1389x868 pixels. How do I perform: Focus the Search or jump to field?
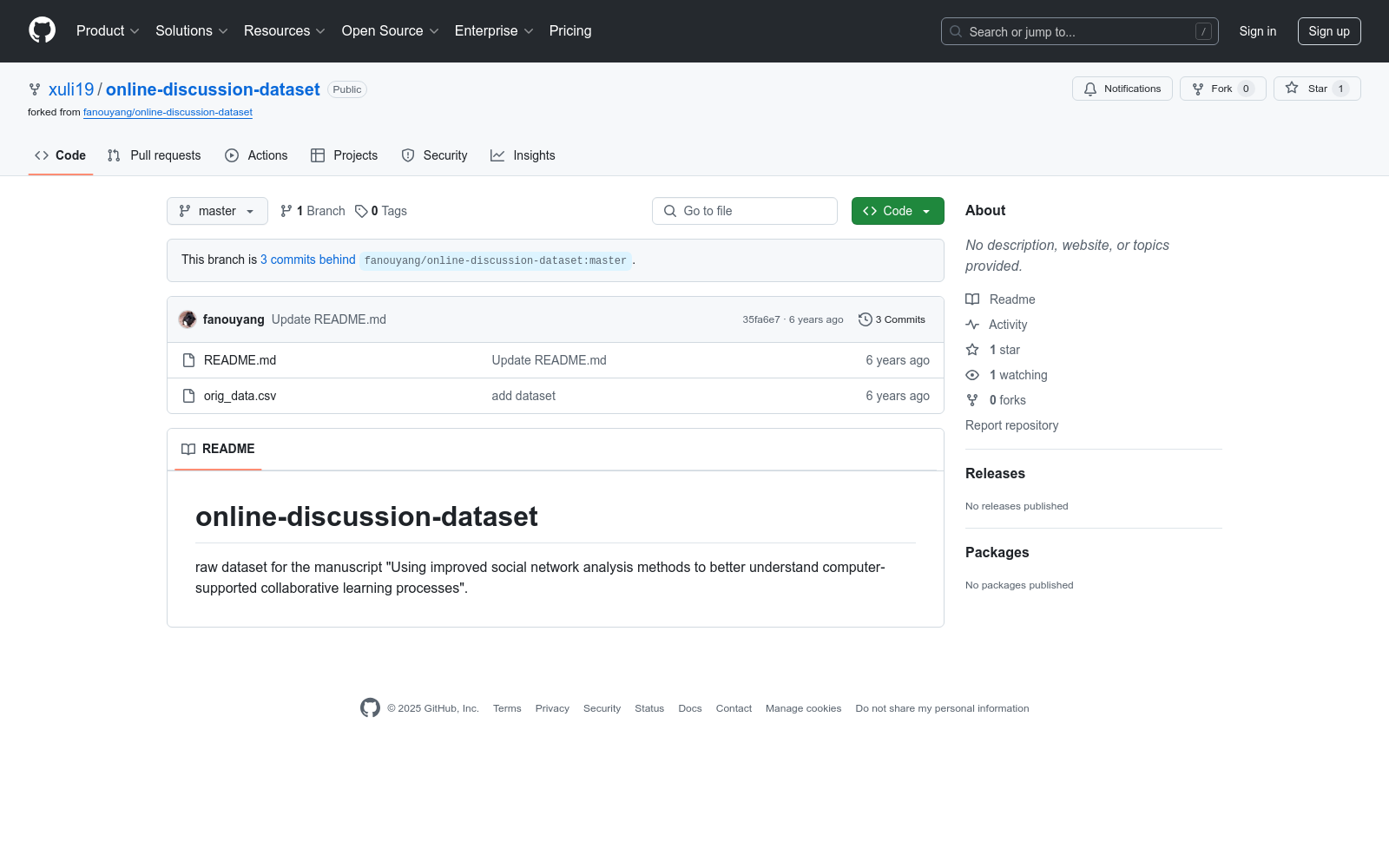pos(1080,31)
